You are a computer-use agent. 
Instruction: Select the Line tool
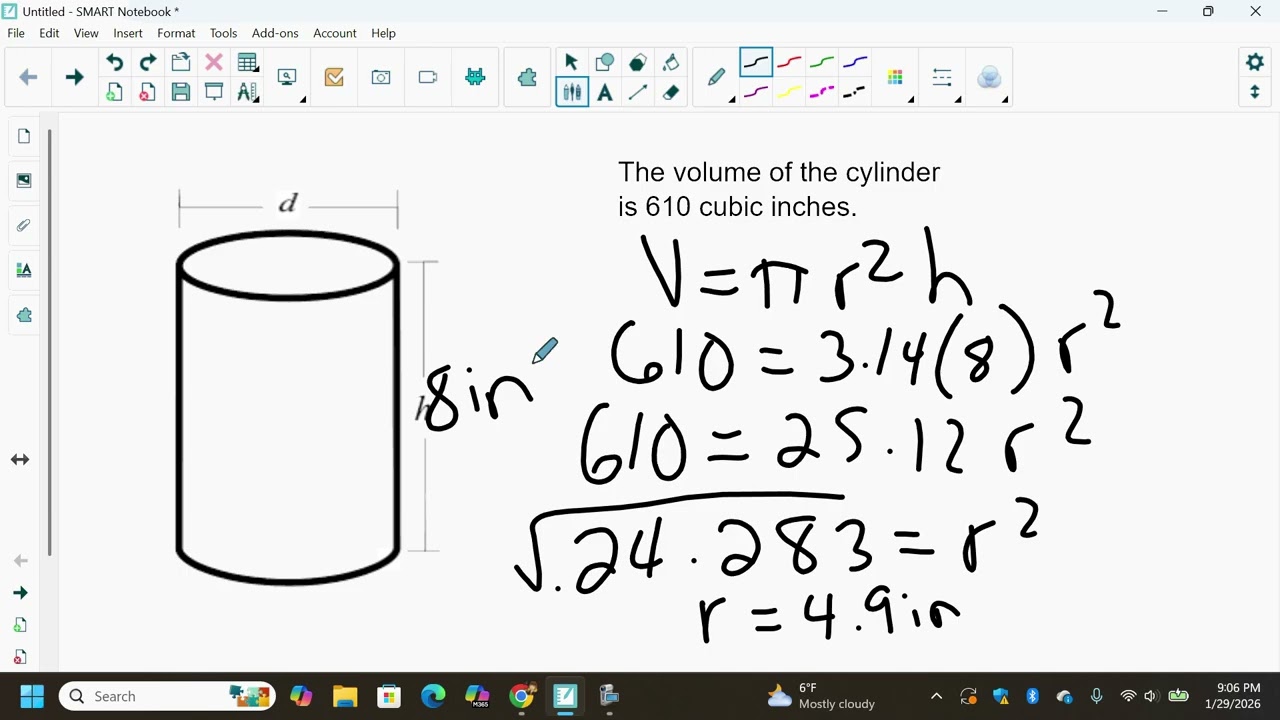click(x=637, y=93)
